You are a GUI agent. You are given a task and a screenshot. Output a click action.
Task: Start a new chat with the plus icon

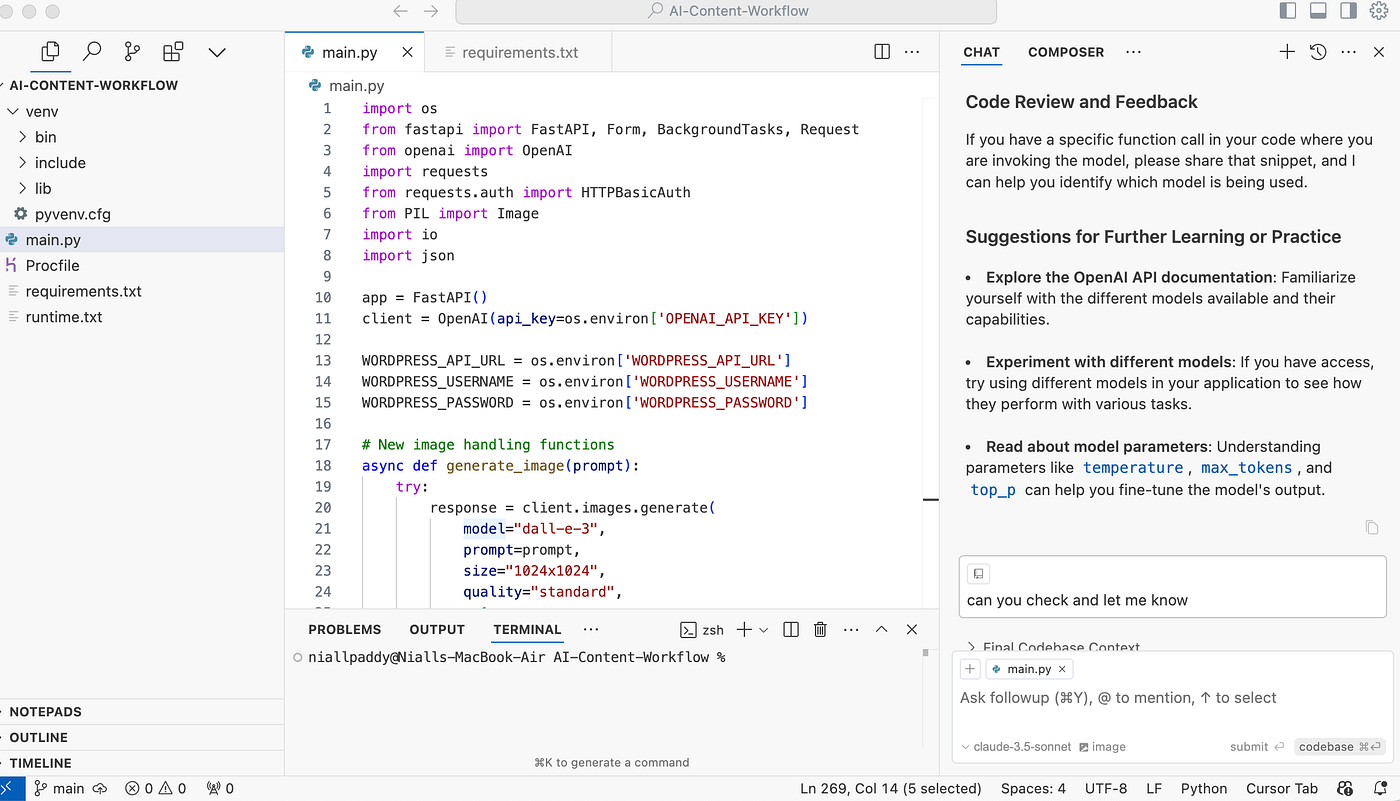click(1286, 51)
